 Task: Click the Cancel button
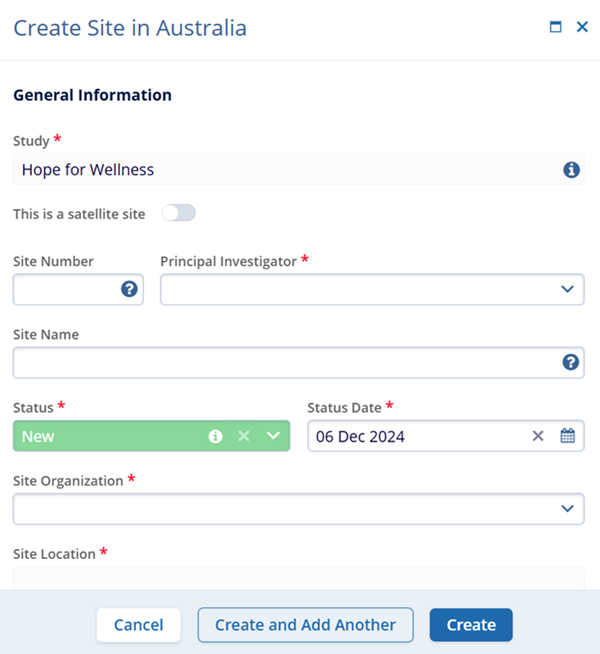[138, 625]
